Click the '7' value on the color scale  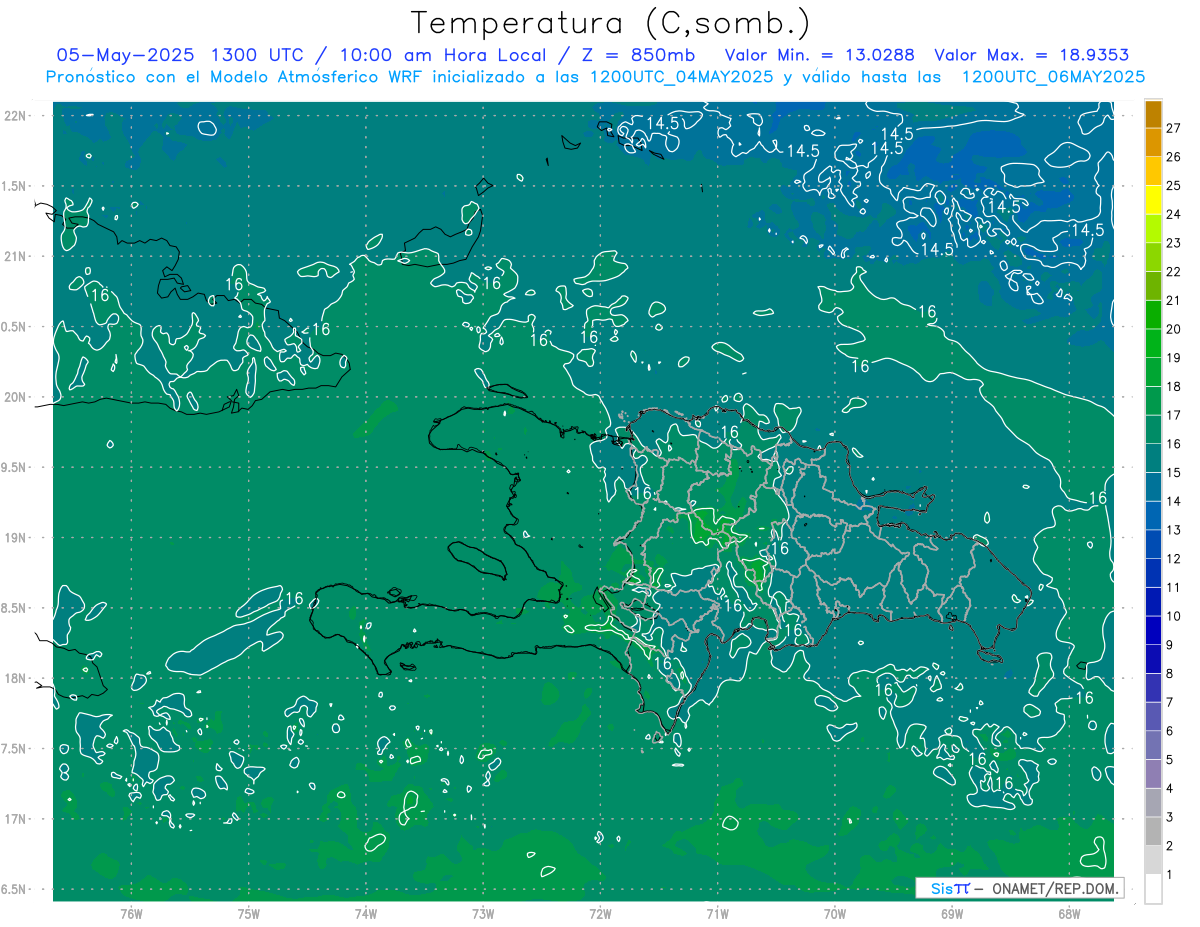pyautogui.click(x=1170, y=702)
